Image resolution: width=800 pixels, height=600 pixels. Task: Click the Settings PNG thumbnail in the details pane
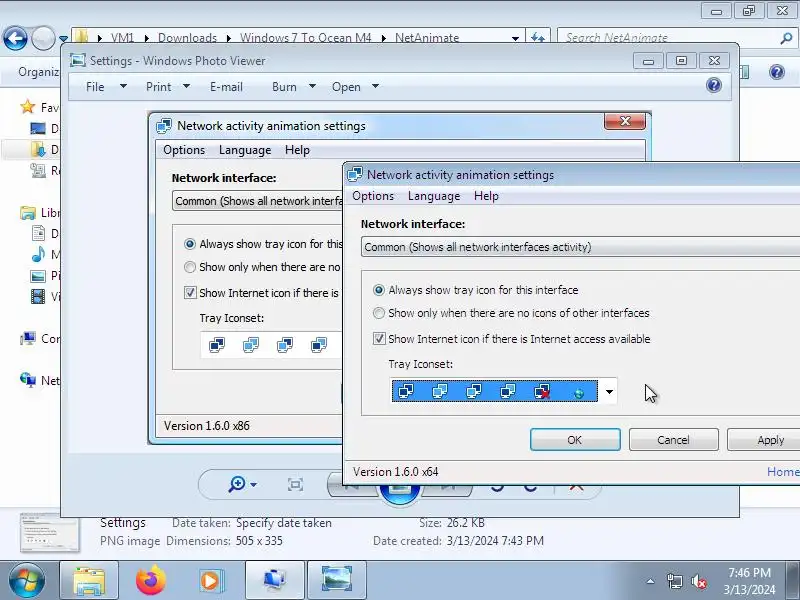coord(49,533)
